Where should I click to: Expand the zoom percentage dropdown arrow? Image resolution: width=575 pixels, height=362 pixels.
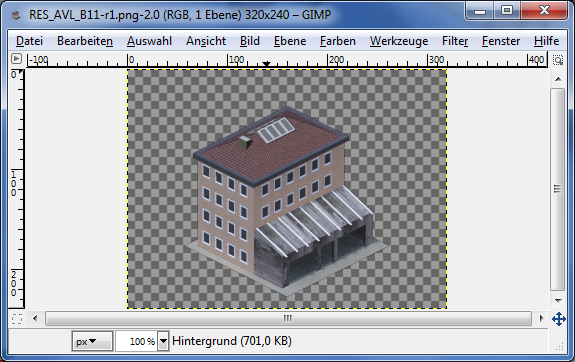[163, 341]
